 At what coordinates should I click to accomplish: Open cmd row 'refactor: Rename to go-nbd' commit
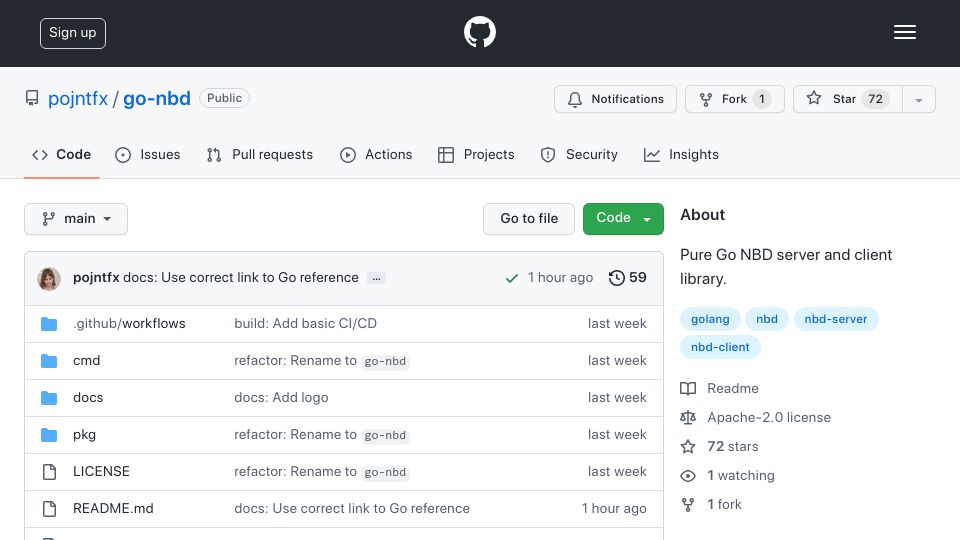click(x=321, y=361)
